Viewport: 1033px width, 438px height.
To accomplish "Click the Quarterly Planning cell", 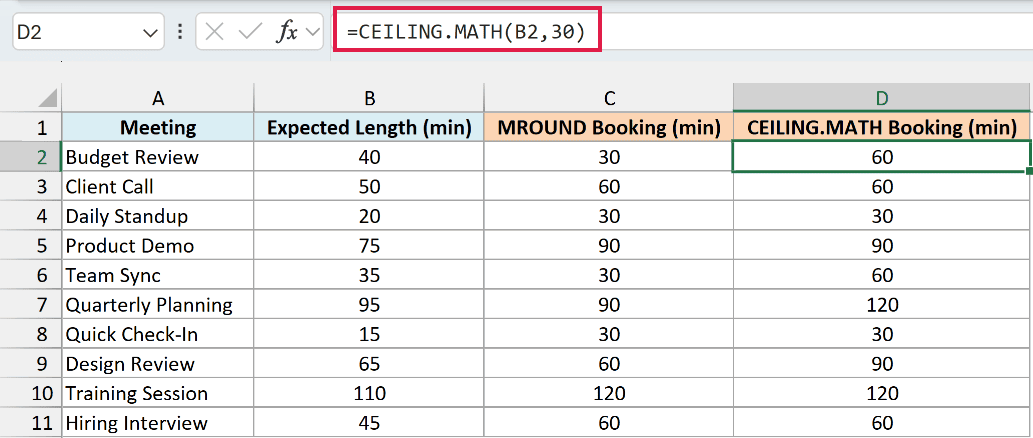I will pyautogui.click(x=157, y=305).
